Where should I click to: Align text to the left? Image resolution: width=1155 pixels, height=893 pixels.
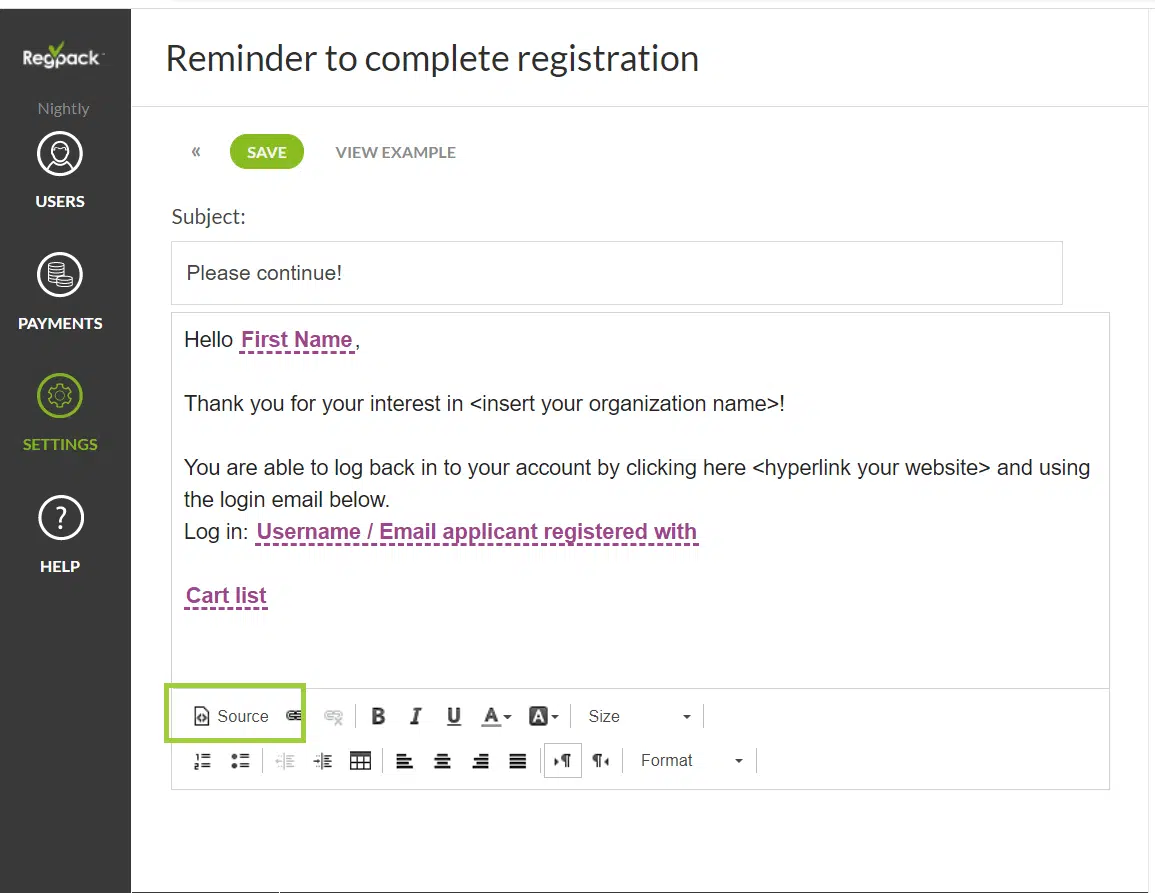pos(404,761)
